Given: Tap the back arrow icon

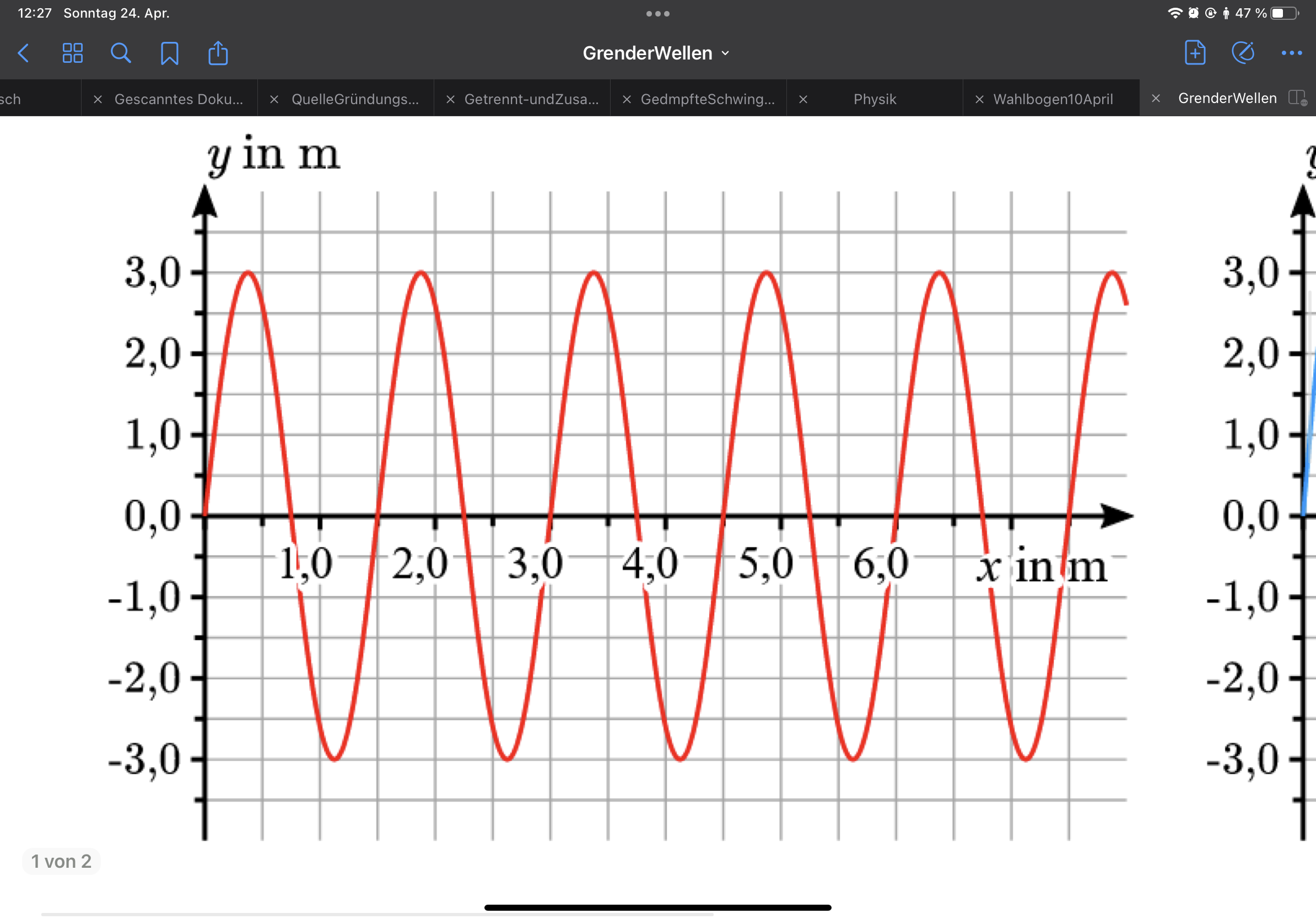Looking at the screenshot, I should click(x=24, y=53).
